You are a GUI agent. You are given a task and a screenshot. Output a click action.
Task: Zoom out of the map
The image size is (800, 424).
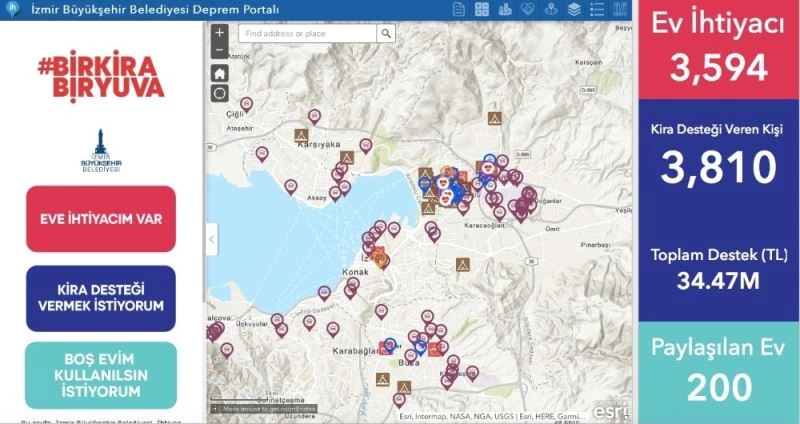(219, 50)
